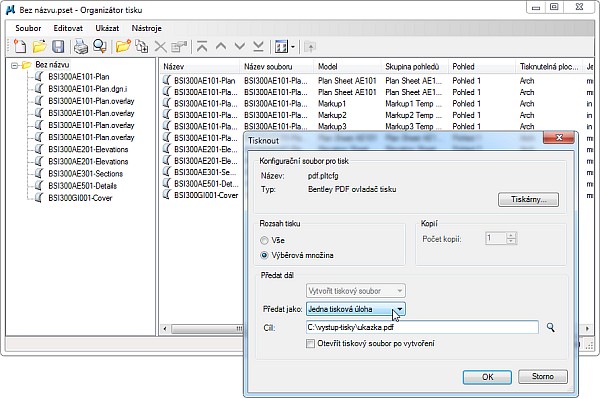Click the Move up arrow icon
600x398 pixels.
221,47
